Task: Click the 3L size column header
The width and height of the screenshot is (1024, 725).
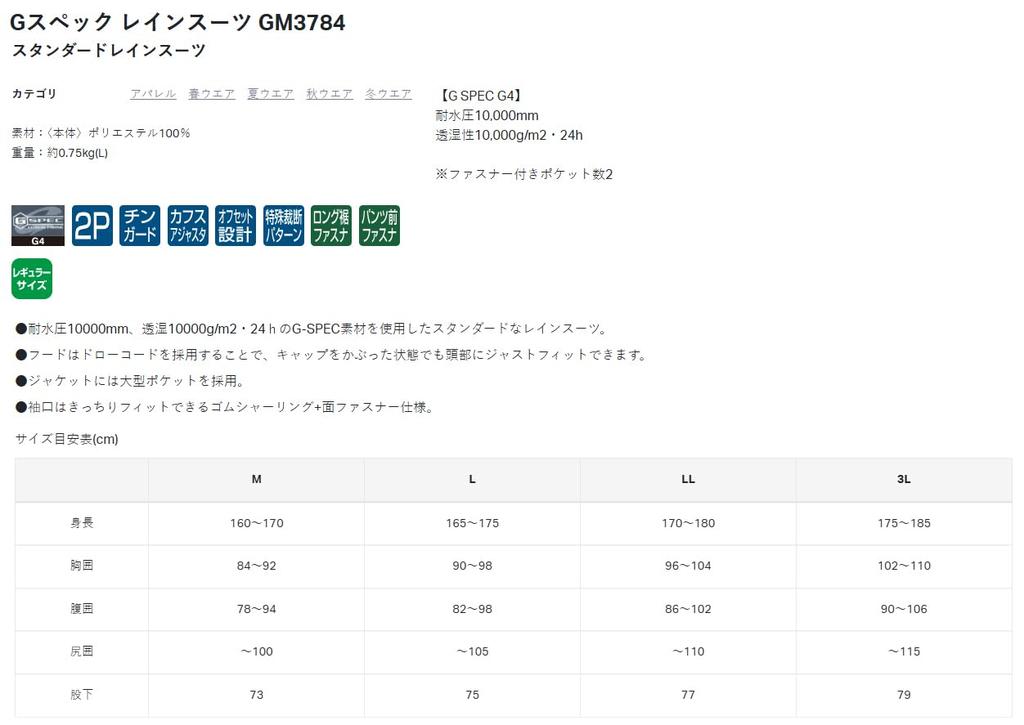Action: click(x=903, y=479)
